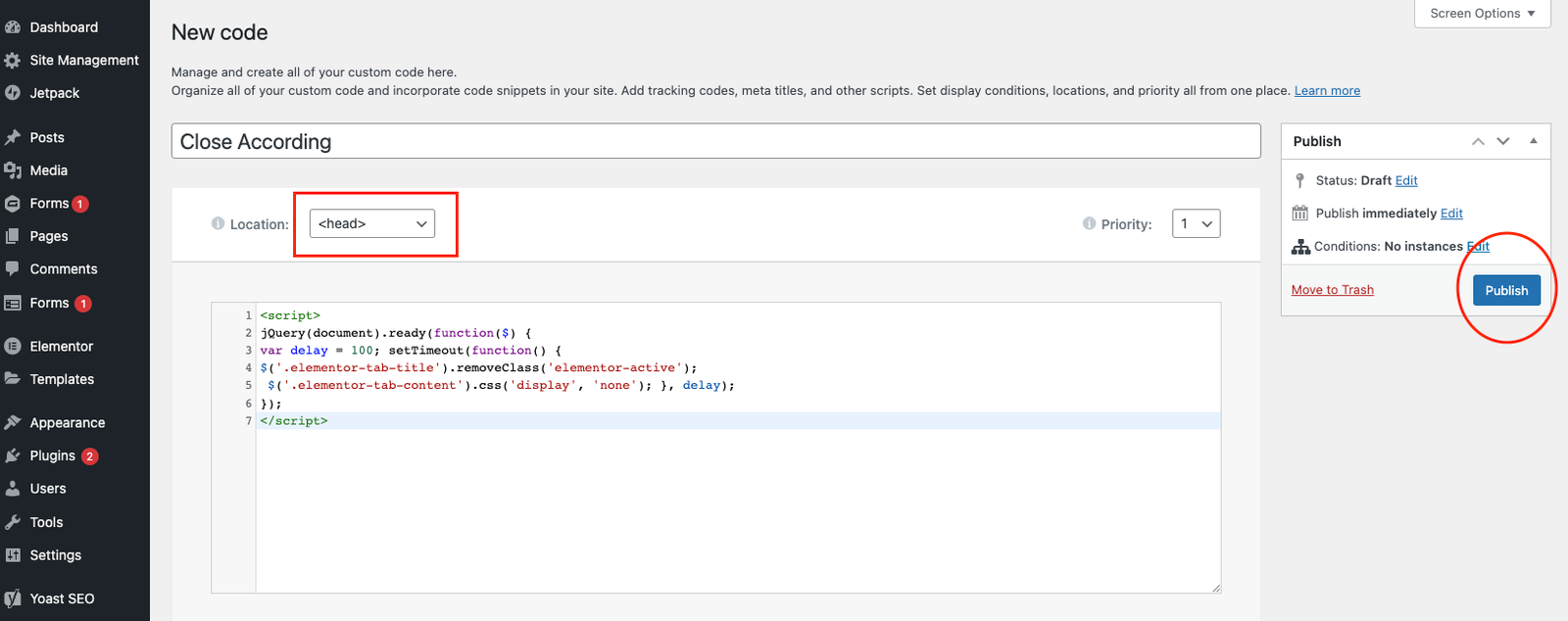Click the Elementor icon in sidebar

pos(13,346)
